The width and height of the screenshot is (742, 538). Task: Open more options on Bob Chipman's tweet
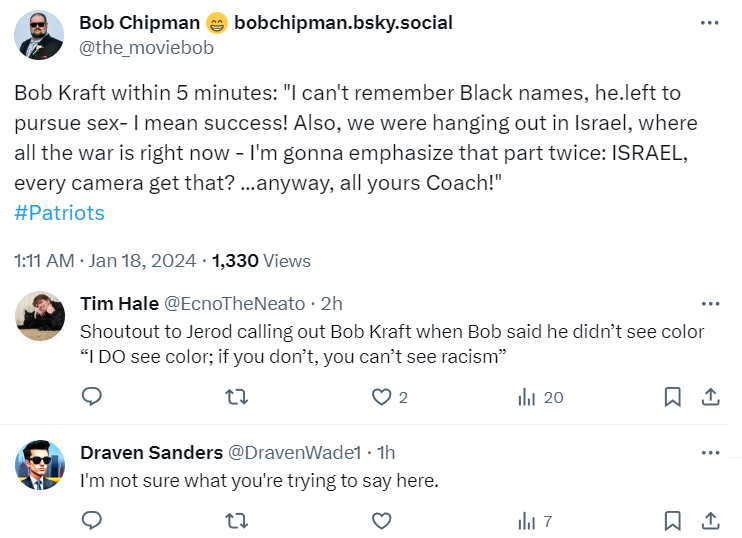coord(709,23)
